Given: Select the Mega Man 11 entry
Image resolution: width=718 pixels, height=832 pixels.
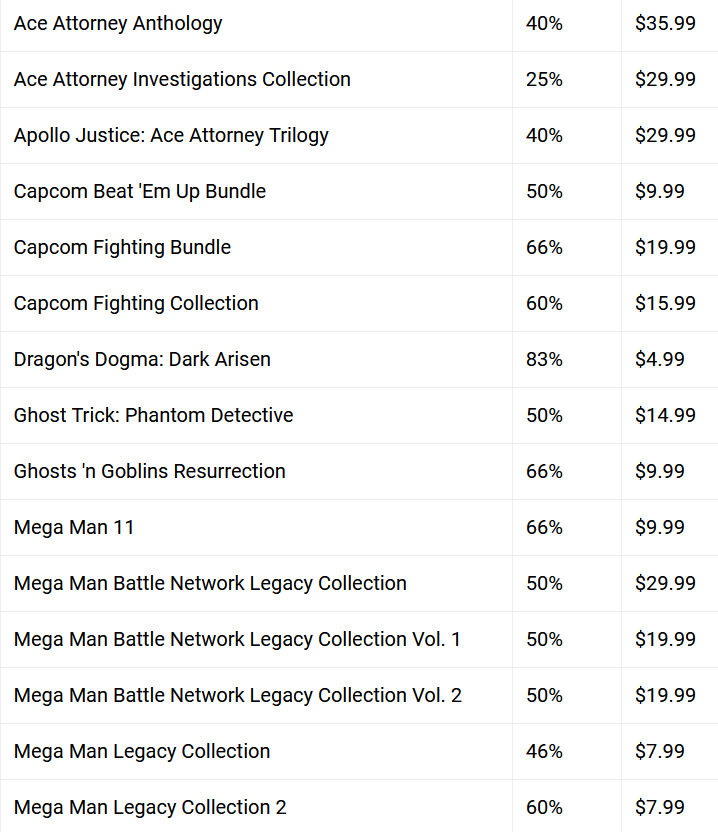Looking at the screenshot, I should coord(74,527).
